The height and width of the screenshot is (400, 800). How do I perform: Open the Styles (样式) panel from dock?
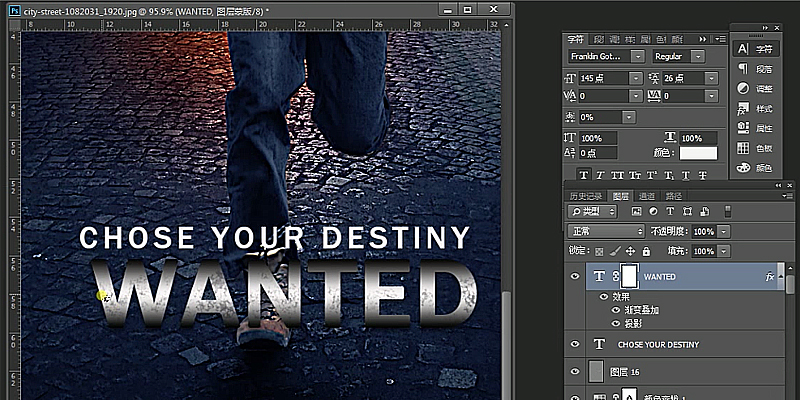click(x=756, y=109)
